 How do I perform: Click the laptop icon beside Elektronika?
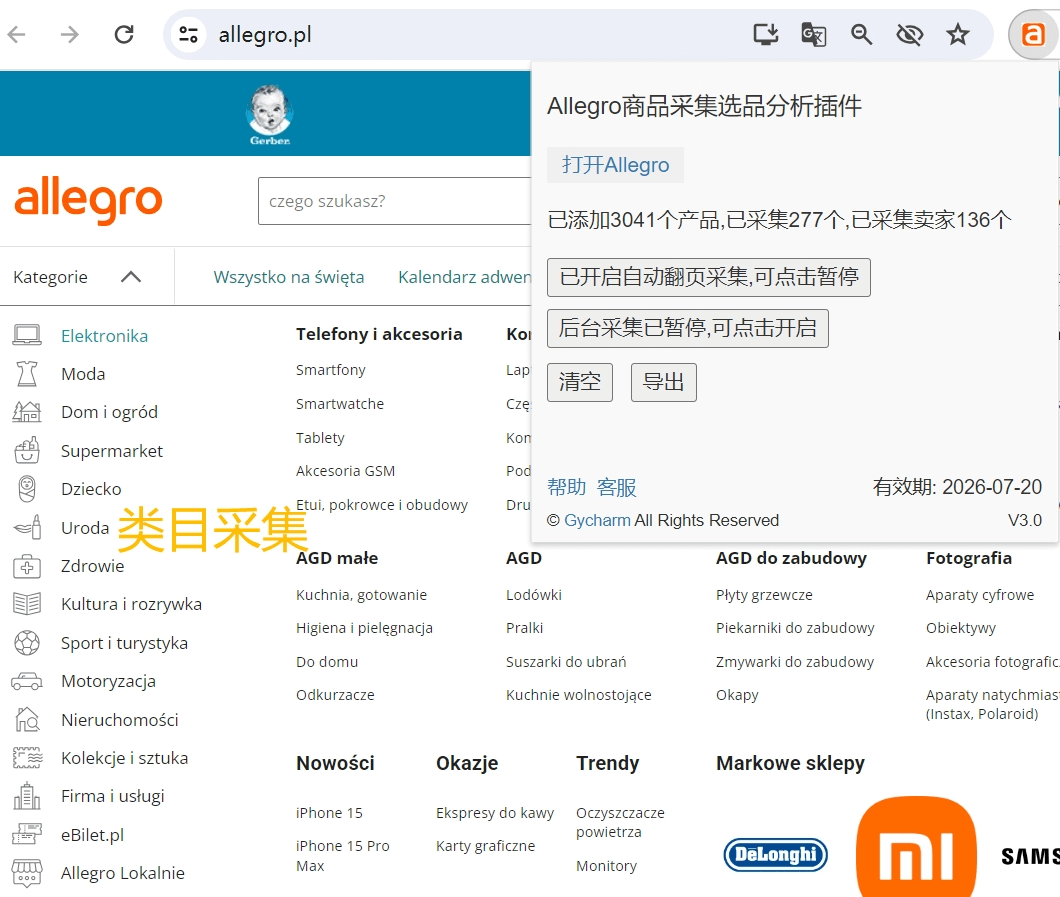pos(27,335)
